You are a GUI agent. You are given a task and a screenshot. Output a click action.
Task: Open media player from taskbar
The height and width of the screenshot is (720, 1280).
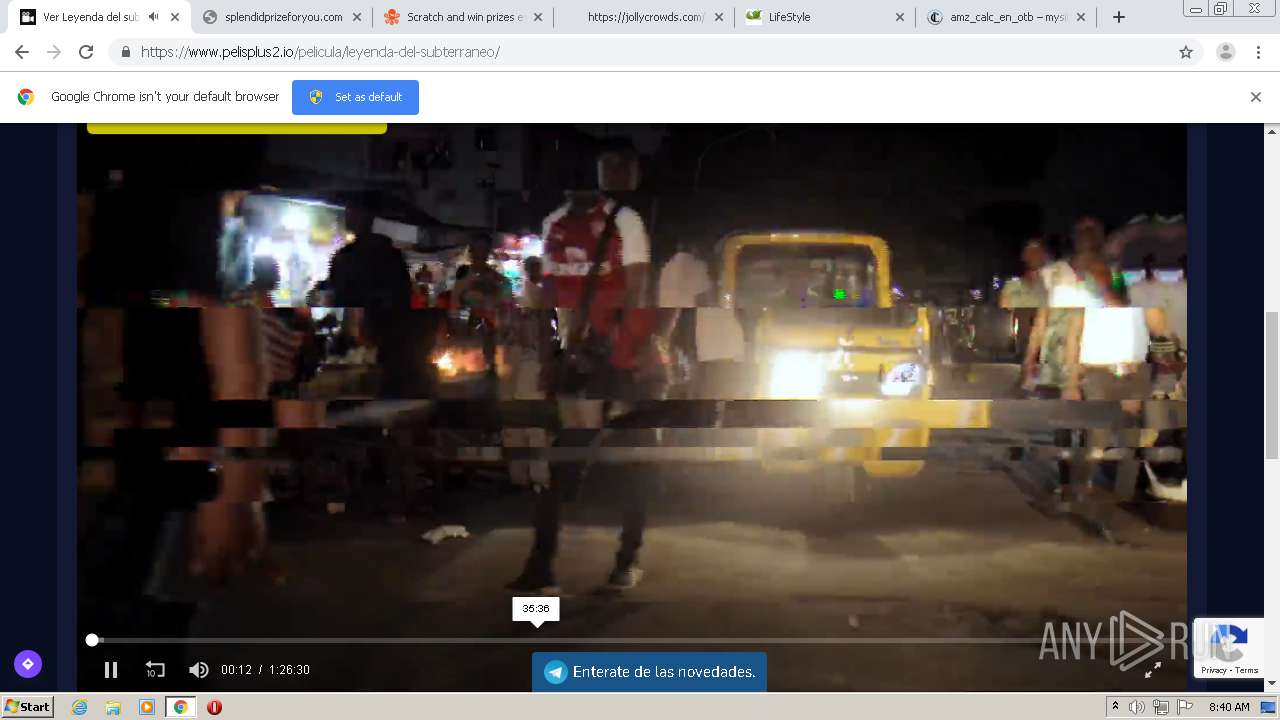(x=147, y=707)
